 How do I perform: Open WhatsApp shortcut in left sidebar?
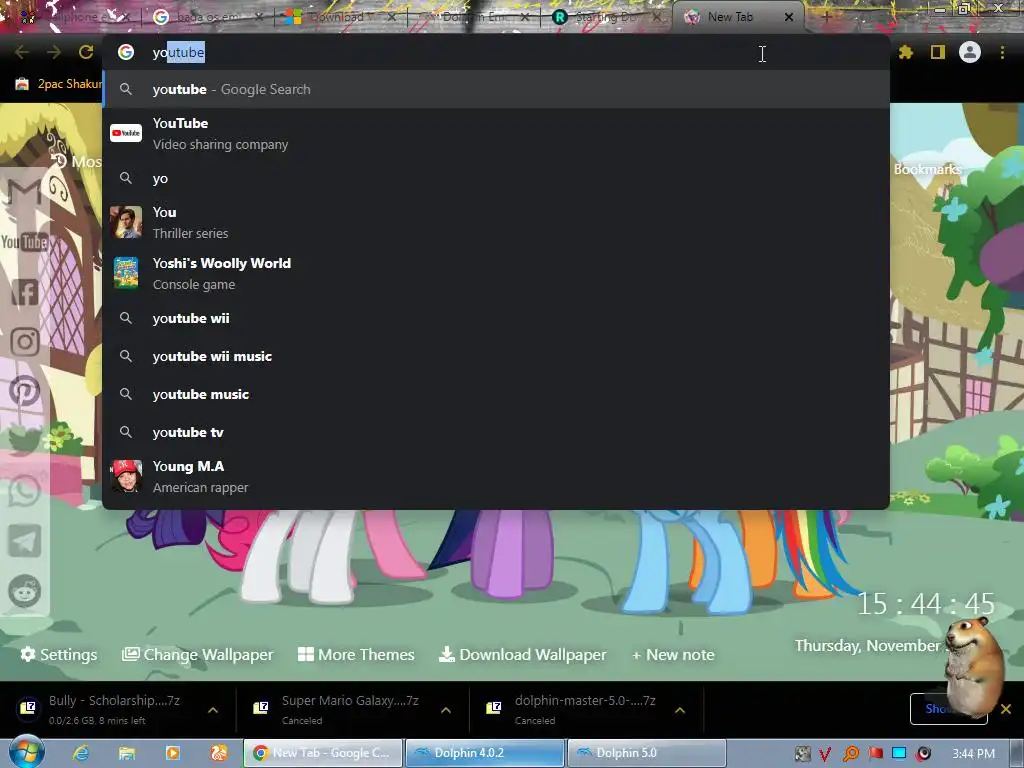coord(24,491)
